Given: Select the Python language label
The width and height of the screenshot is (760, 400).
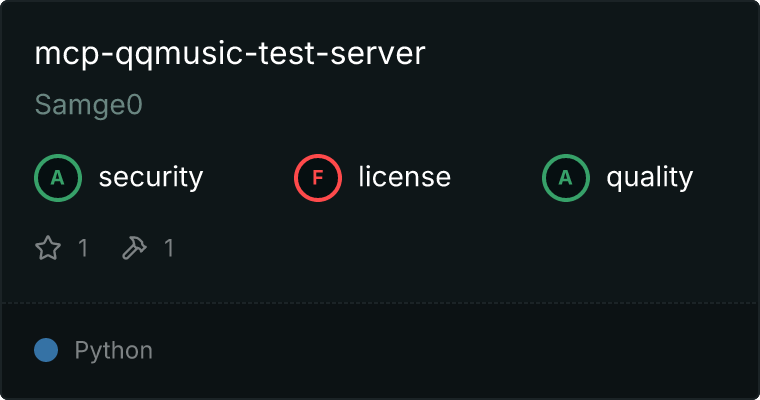Looking at the screenshot, I should tap(114, 351).
